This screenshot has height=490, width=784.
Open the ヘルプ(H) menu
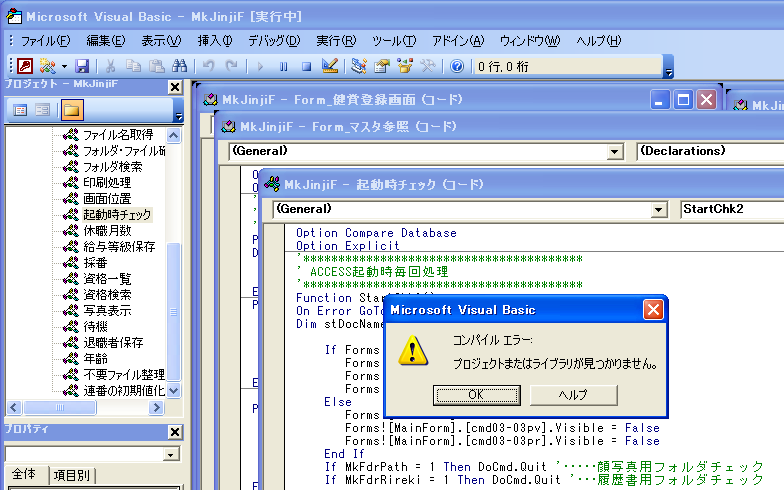click(x=598, y=40)
